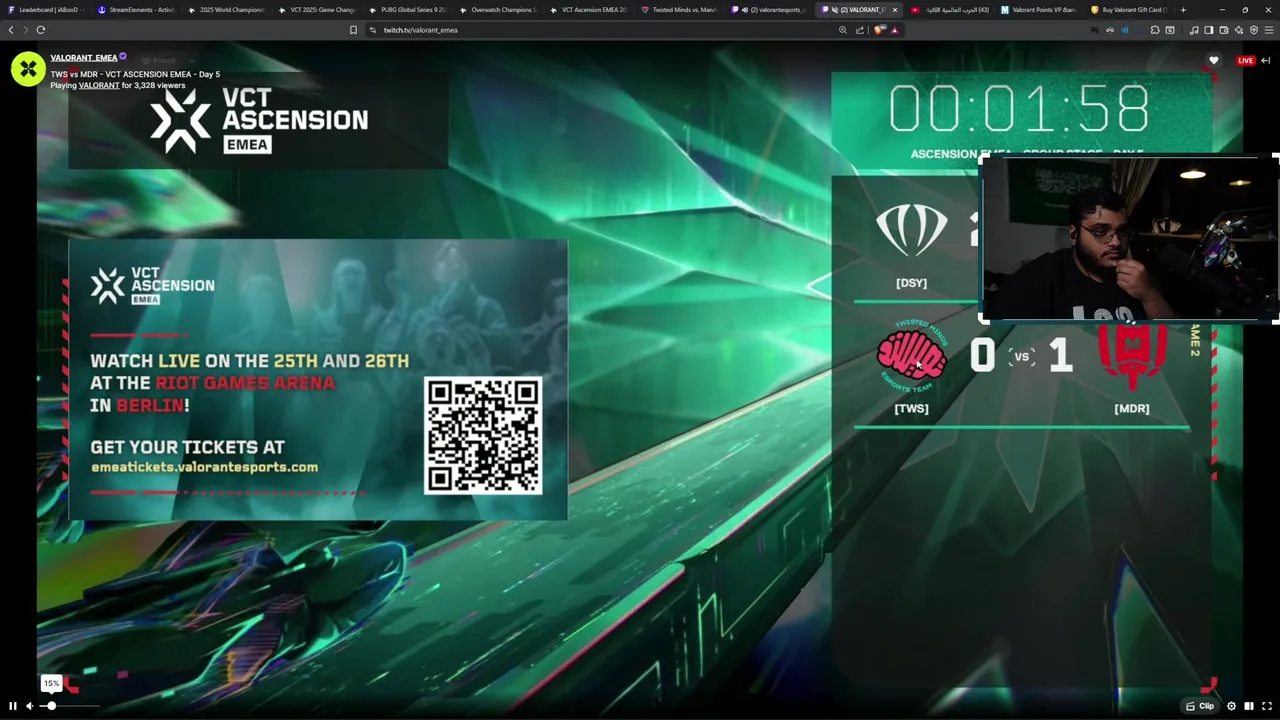This screenshot has width=1280, height=720.
Task: Enter fullscreen on the video player
Action: [x=1267, y=706]
